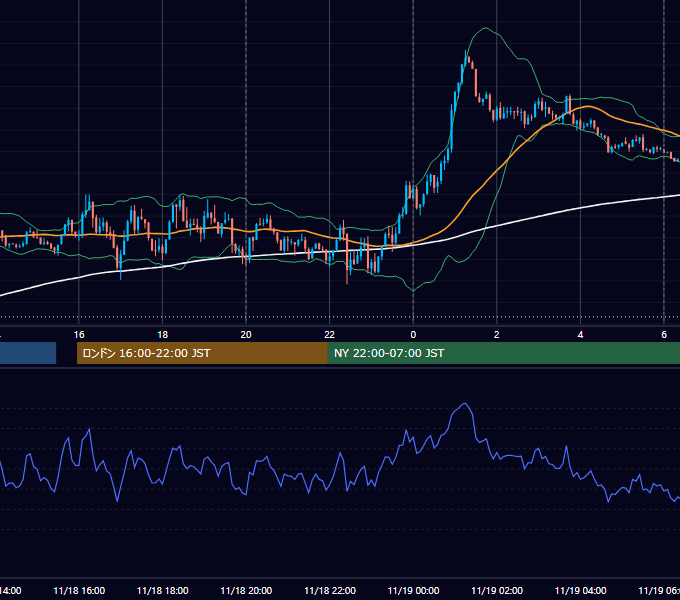This screenshot has height=600, width=680.
Task: Click the oscillator peak after 11/19 00:00
Action: tap(465, 404)
